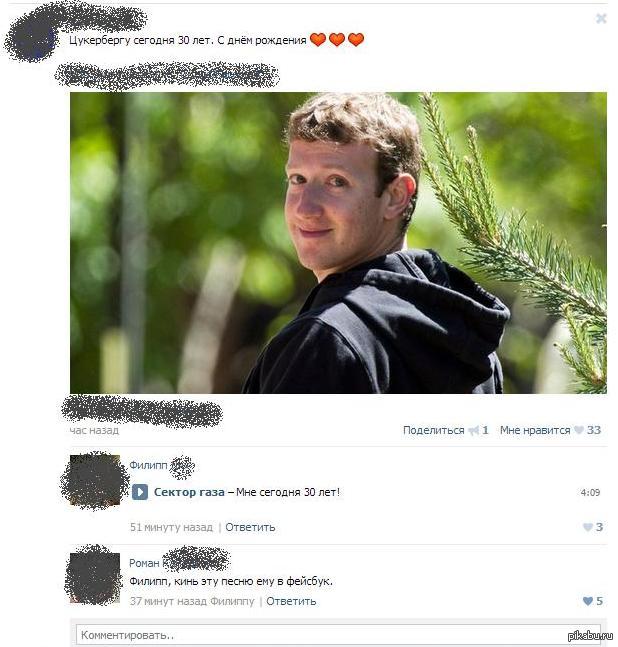Viewport: 618px width, 647px height.
Task: Like Роман's comment with the heart icon
Action: tap(587, 601)
